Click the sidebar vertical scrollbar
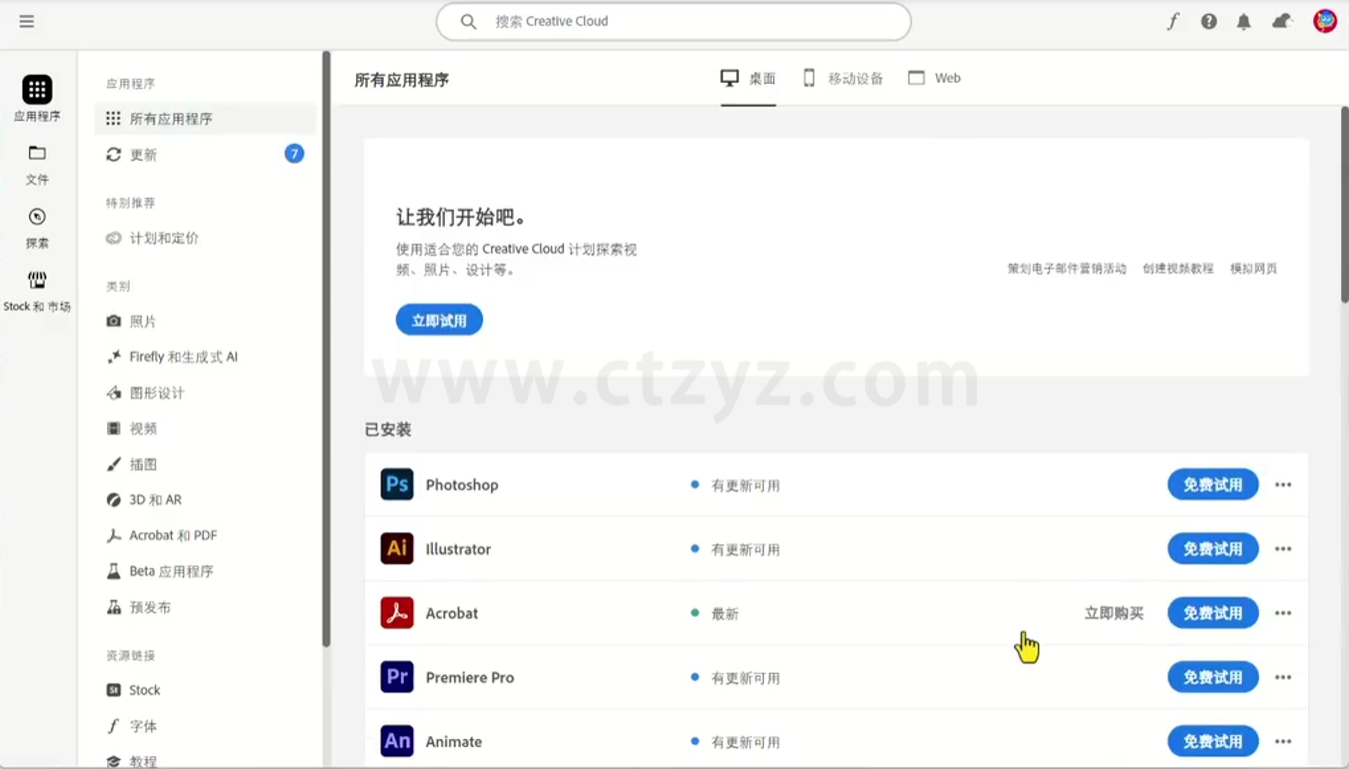Image resolution: width=1349 pixels, height=769 pixels. tap(326, 350)
